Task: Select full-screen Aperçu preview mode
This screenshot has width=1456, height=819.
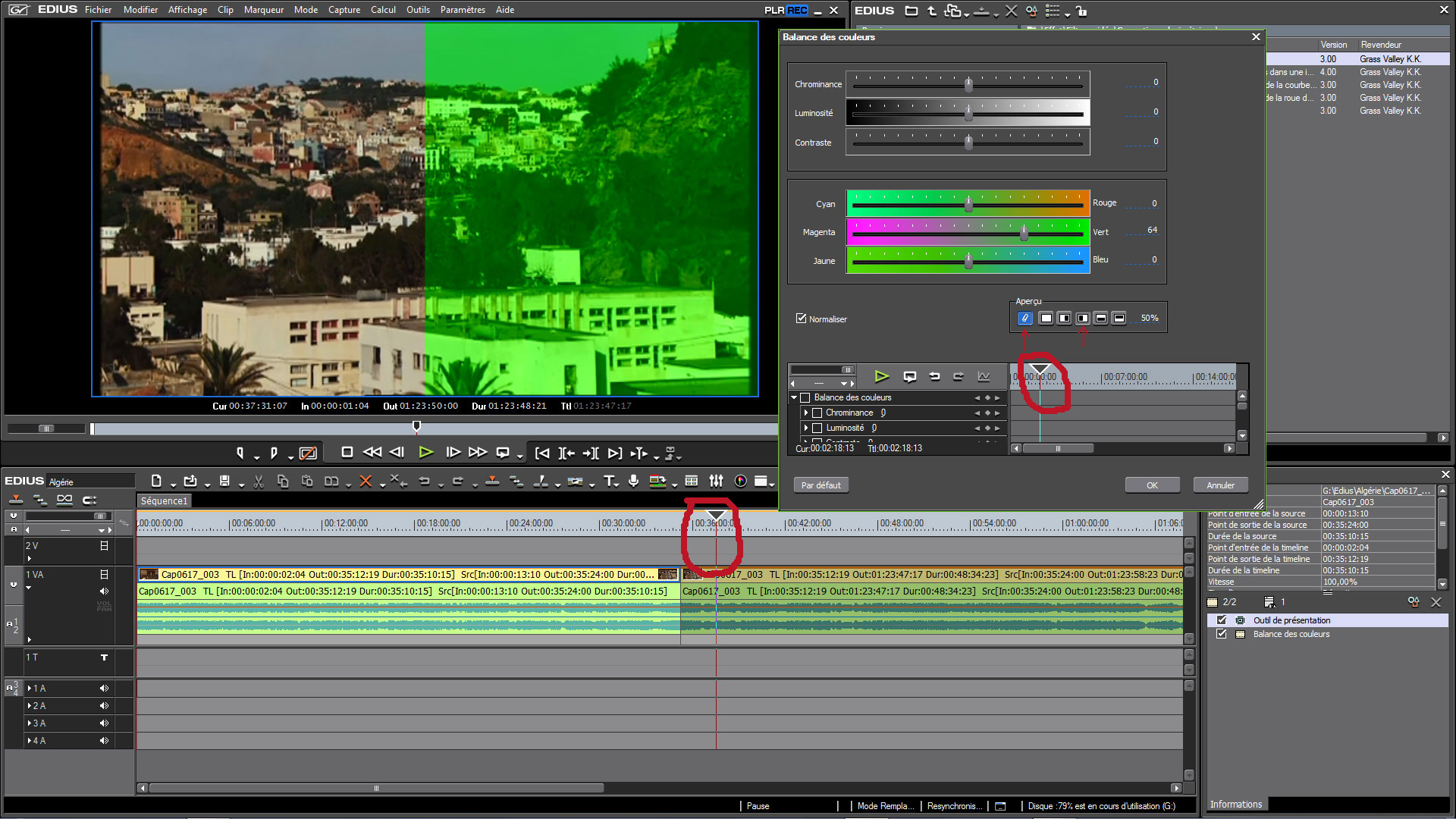Action: tap(1046, 318)
